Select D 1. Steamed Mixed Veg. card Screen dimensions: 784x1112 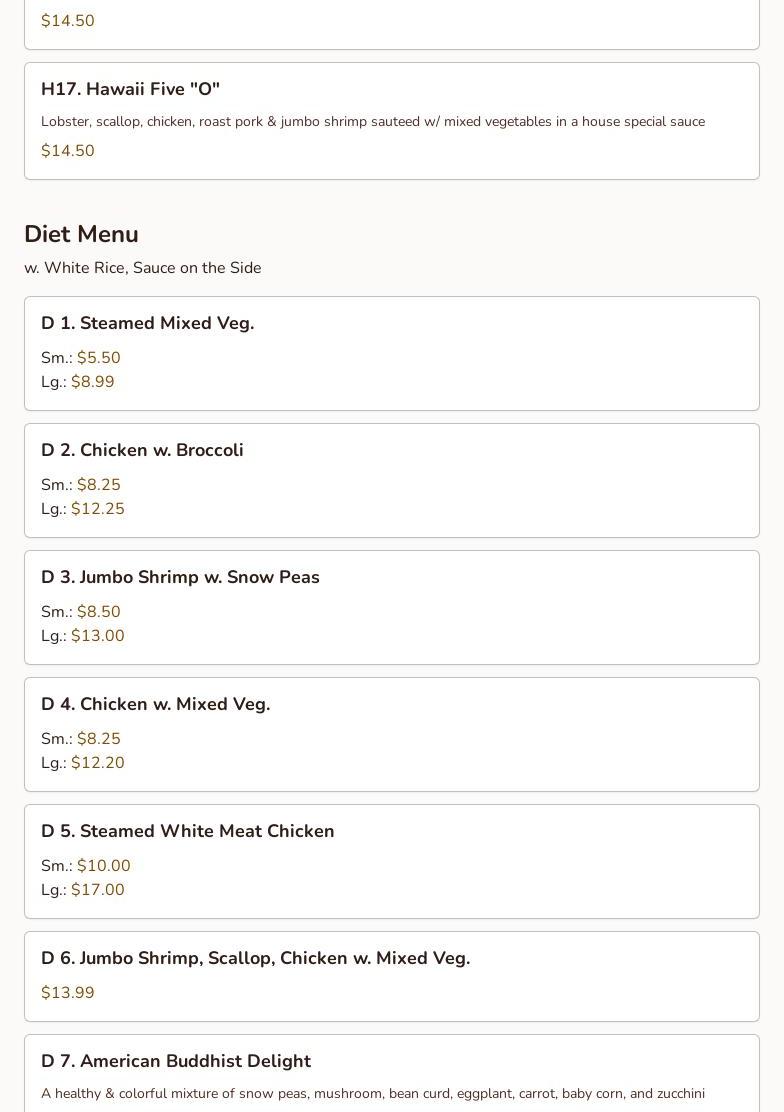[x=392, y=353]
